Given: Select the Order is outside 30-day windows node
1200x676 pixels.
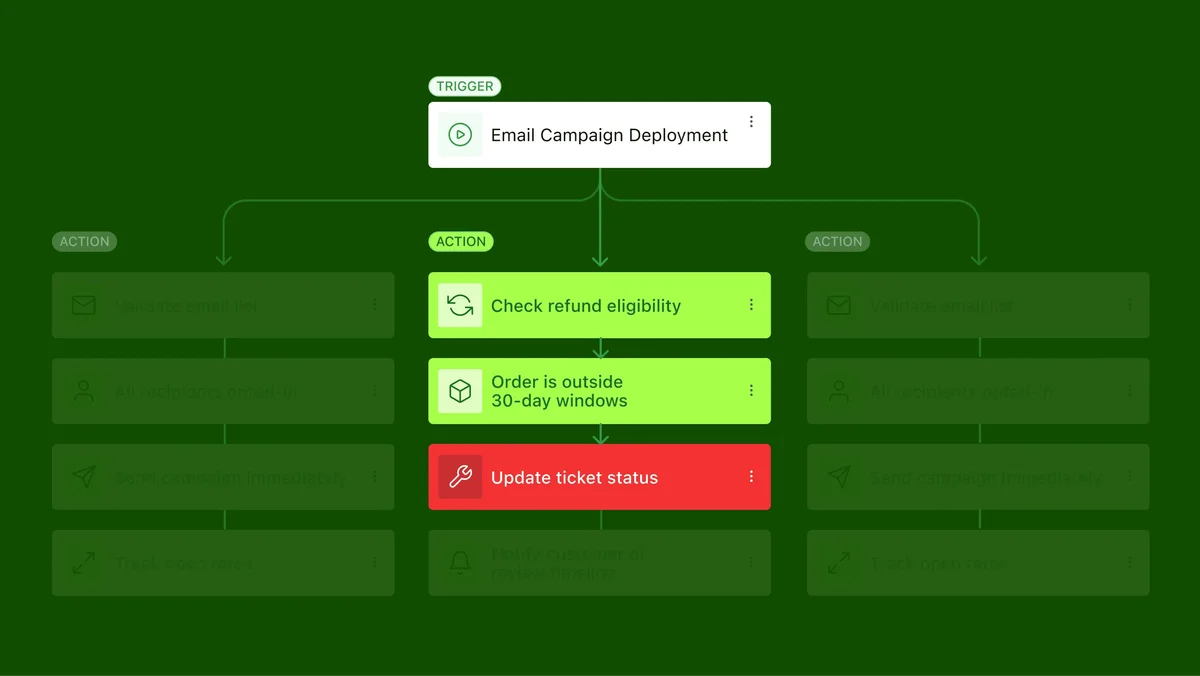Looking at the screenshot, I should point(599,391).
